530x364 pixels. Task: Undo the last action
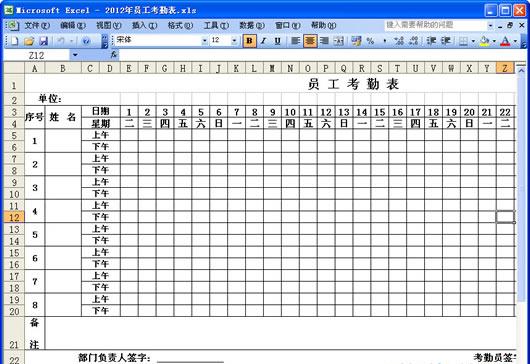pyautogui.click(x=61, y=41)
